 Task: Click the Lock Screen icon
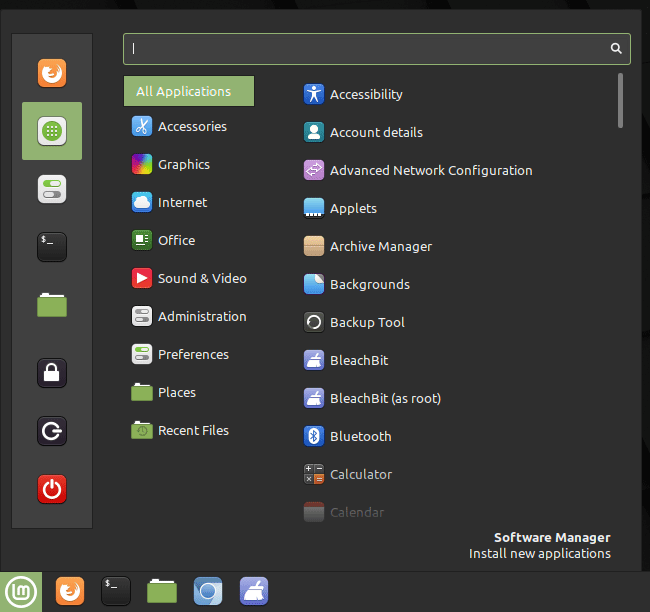(x=52, y=373)
